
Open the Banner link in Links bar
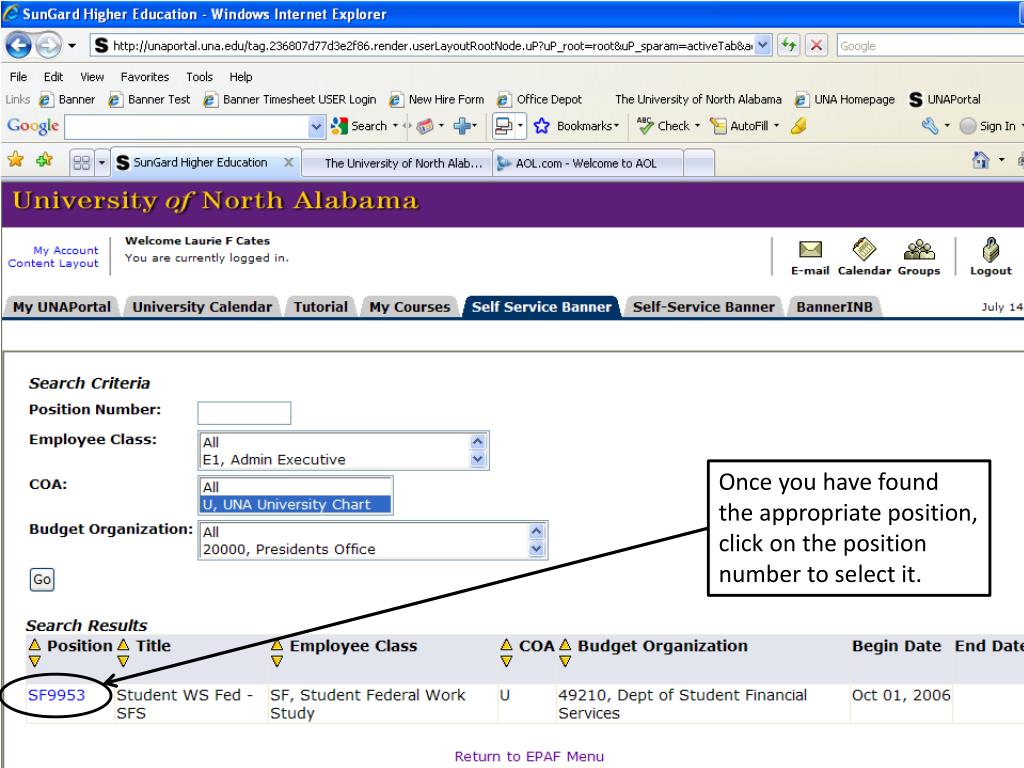click(67, 100)
